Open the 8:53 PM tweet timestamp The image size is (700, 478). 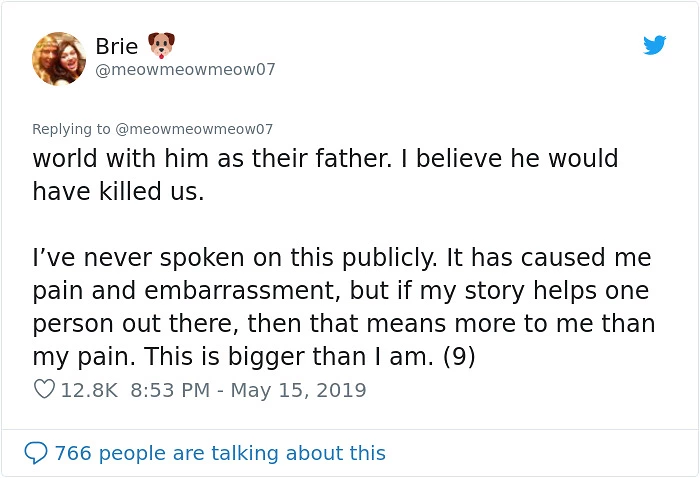click(x=170, y=390)
